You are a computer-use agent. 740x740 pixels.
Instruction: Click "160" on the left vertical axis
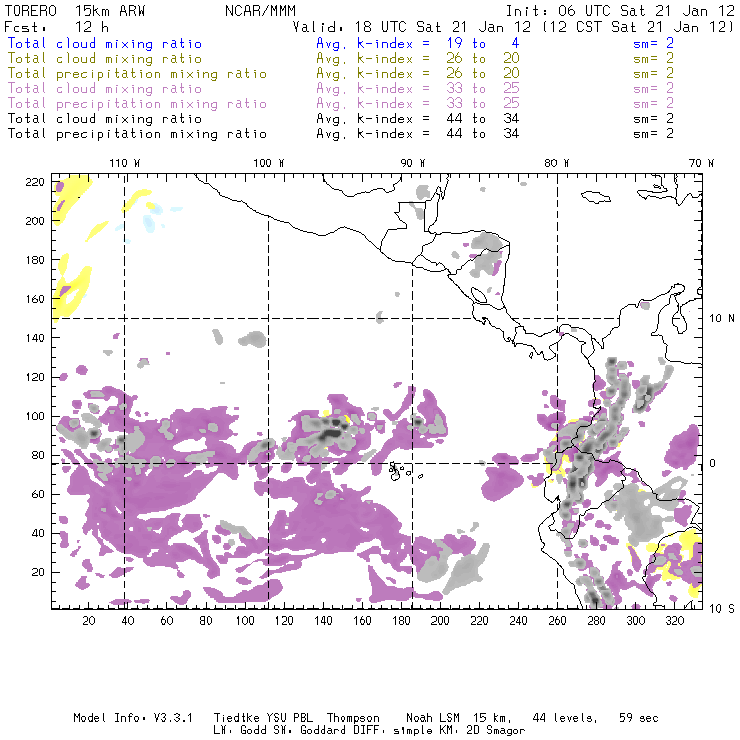click(x=35, y=299)
